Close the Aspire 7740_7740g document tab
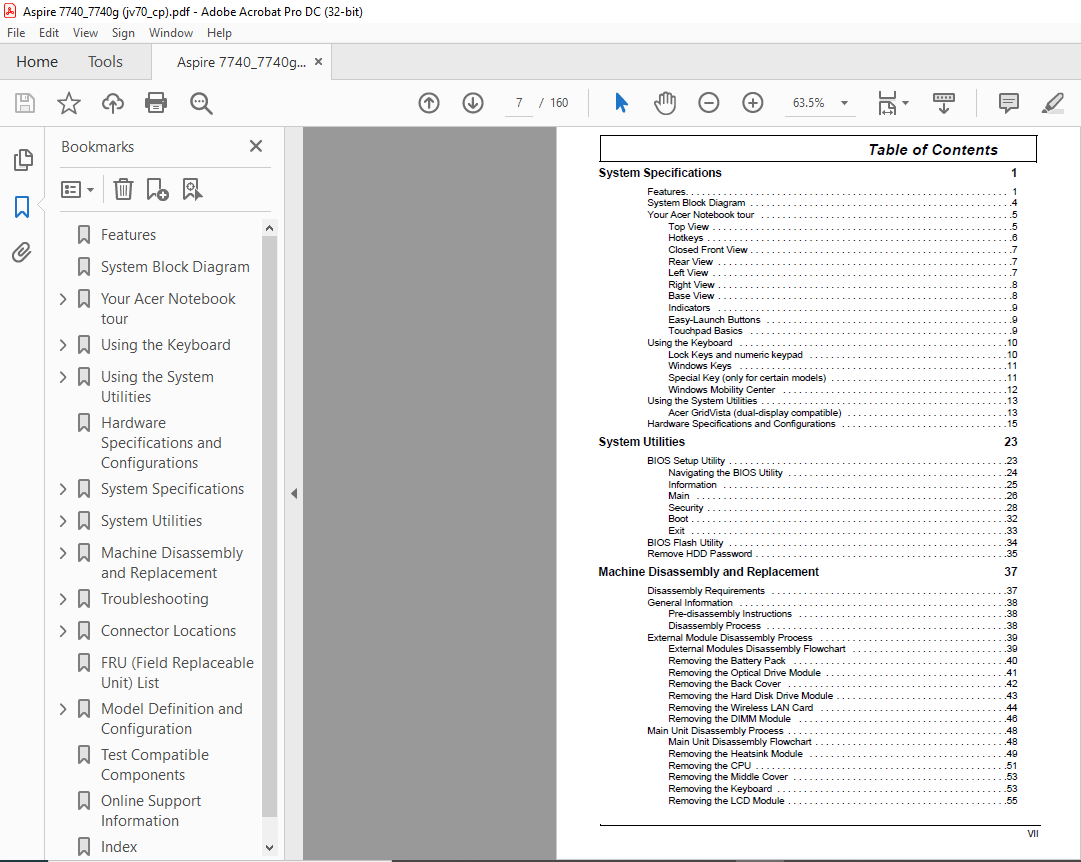The width and height of the screenshot is (1081, 862). 319,61
